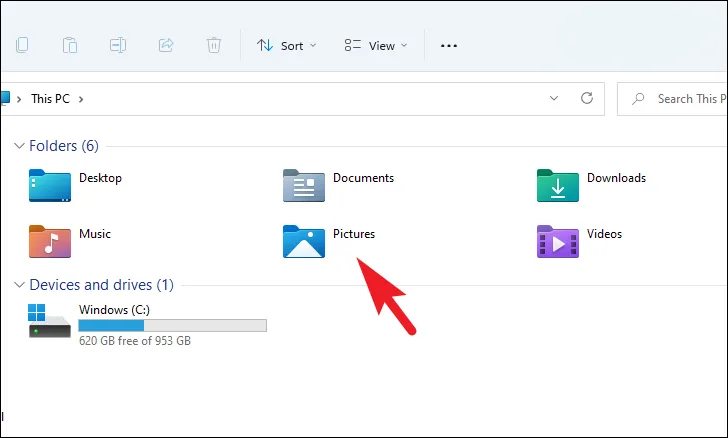The width and height of the screenshot is (728, 438).
Task: Open the See more three-dots menu
Action: 448,46
